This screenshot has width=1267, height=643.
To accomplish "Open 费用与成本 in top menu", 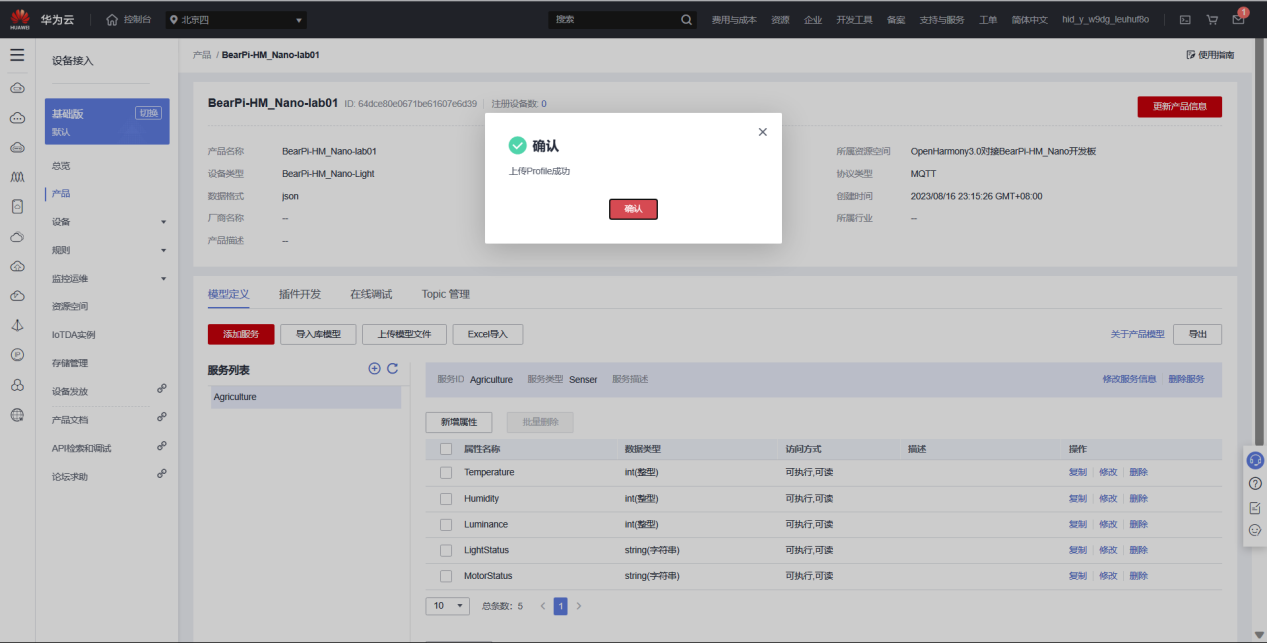I will coord(734,19).
